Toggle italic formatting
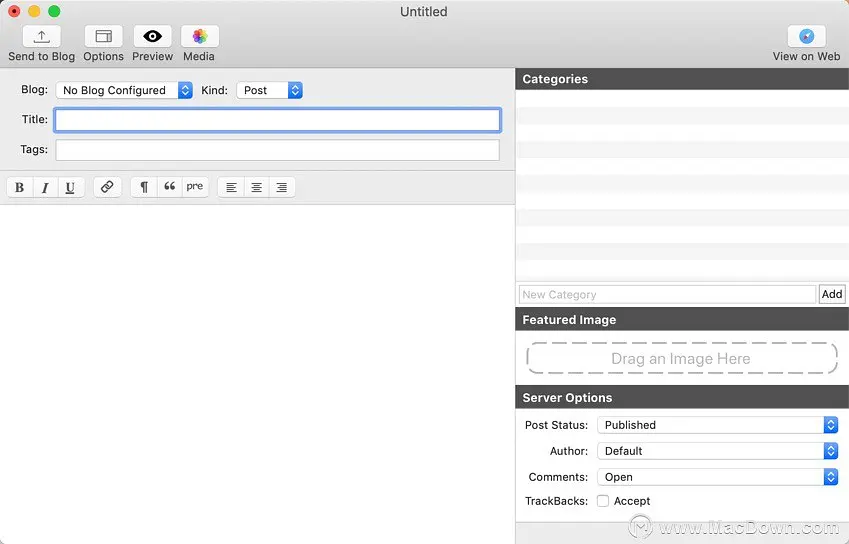The image size is (849, 544). (x=45, y=187)
